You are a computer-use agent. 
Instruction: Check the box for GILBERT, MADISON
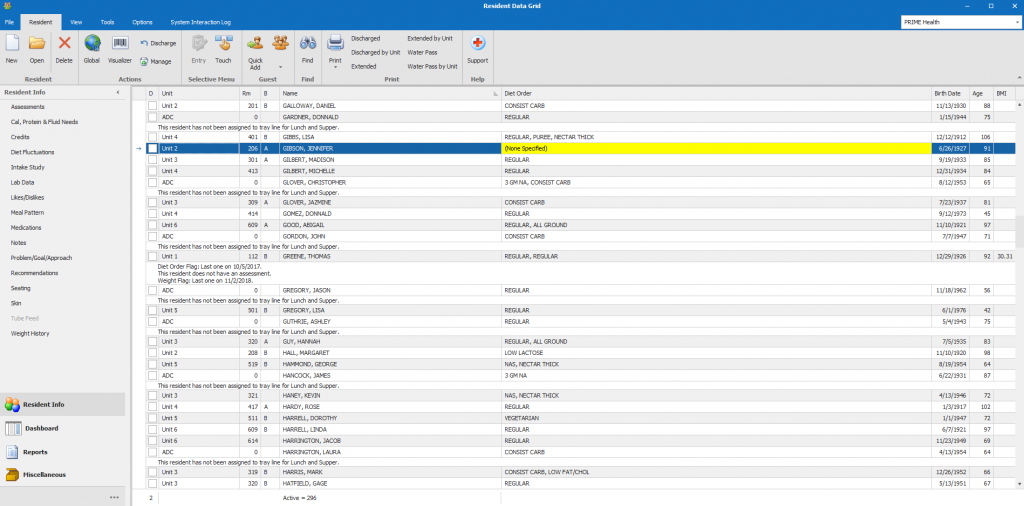[x=153, y=159]
